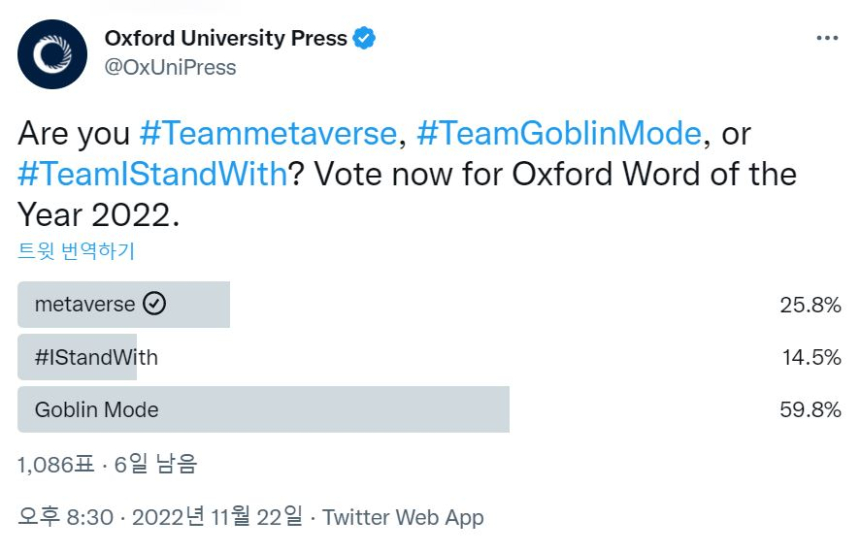
Task: Open the #TeamIStandWith hashtag
Action: pyautogui.click(x=153, y=173)
